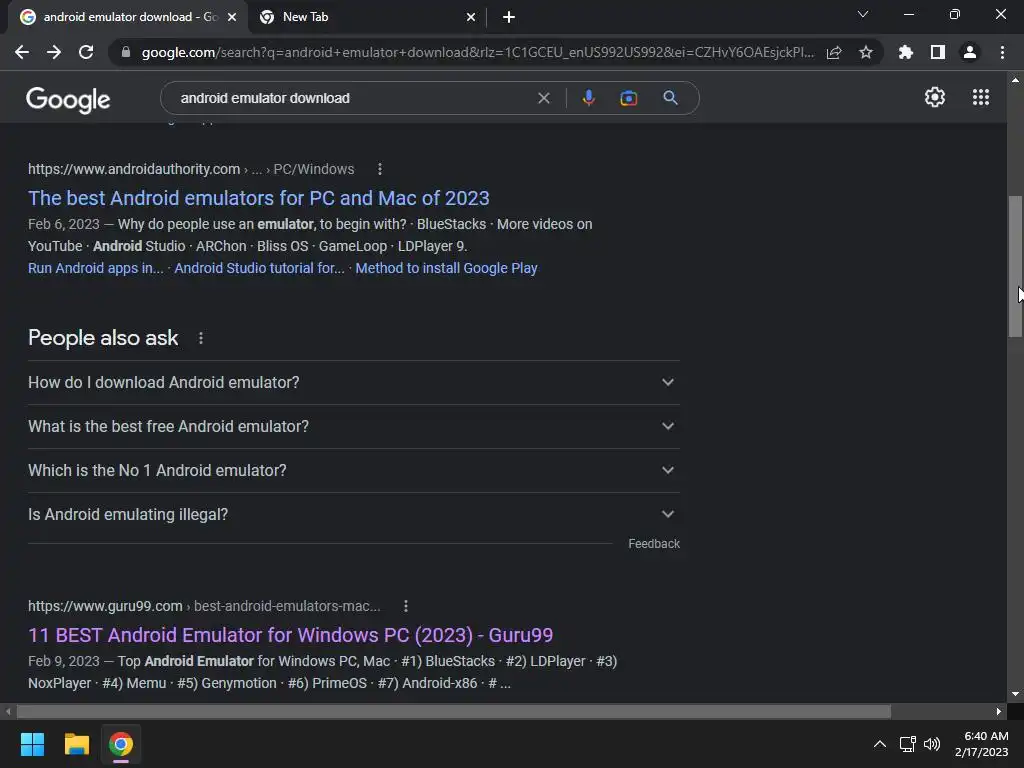
Task: Open a new tab with plus button
Action: click(509, 17)
